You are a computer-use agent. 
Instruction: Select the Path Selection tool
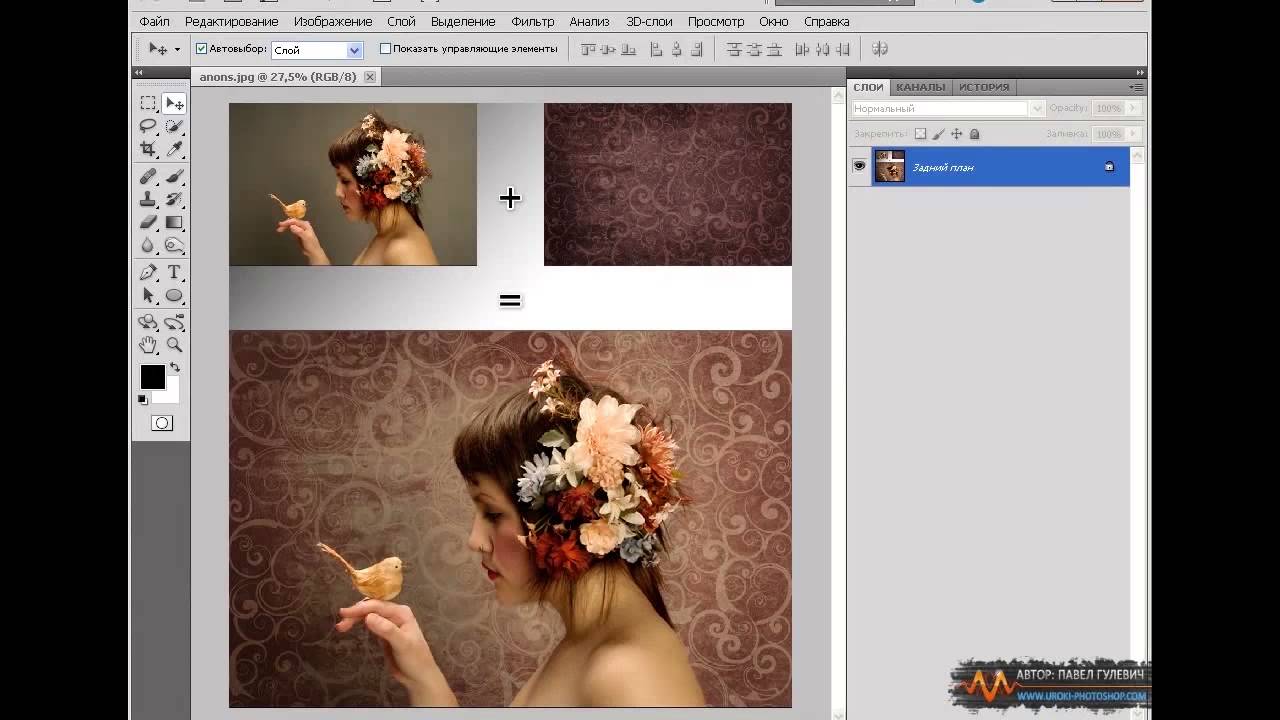tap(148, 295)
